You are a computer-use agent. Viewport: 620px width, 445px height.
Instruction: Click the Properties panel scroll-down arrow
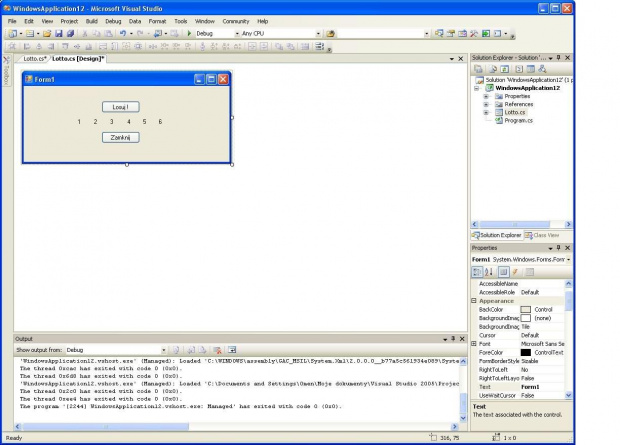pyautogui.click(x=569, y=395)
